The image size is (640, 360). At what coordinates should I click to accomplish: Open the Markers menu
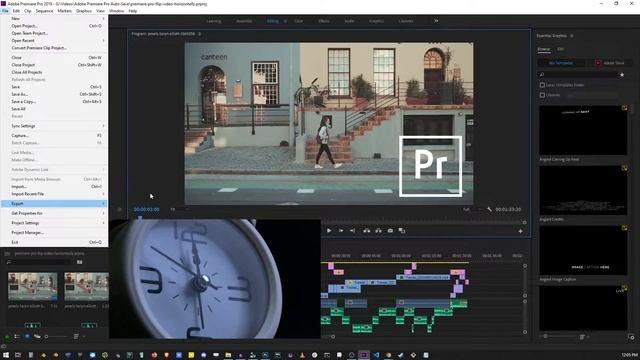[x=64, y=11]
